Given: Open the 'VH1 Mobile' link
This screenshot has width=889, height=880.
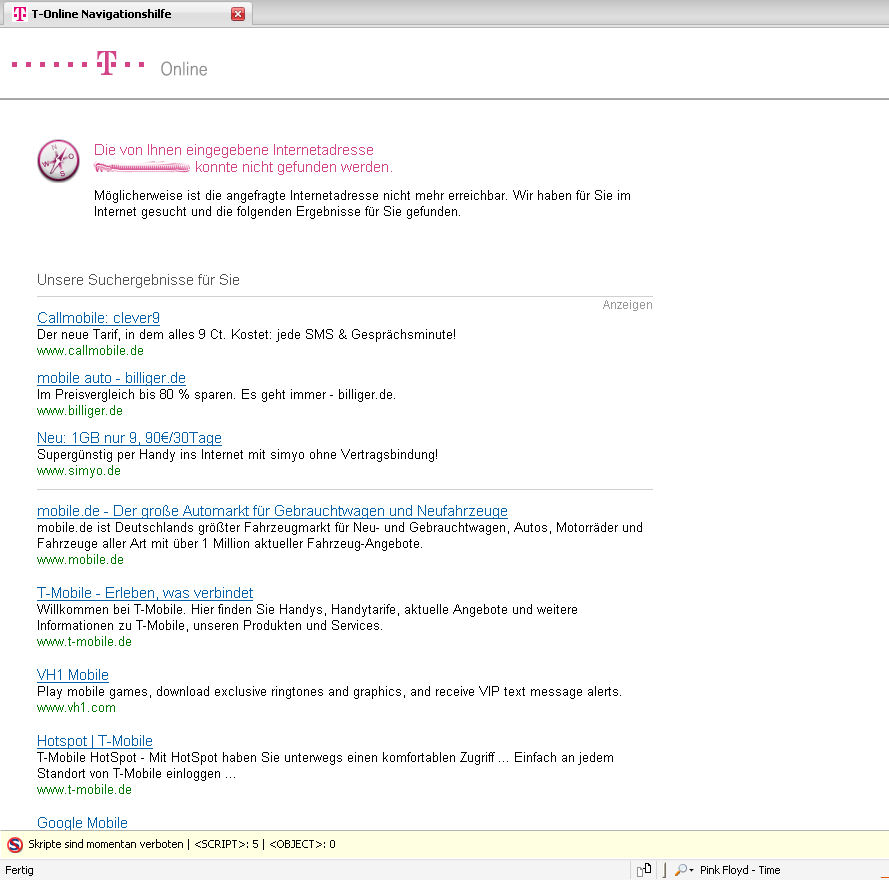Looking at the screenshot, I should click(x=73, y=675).
